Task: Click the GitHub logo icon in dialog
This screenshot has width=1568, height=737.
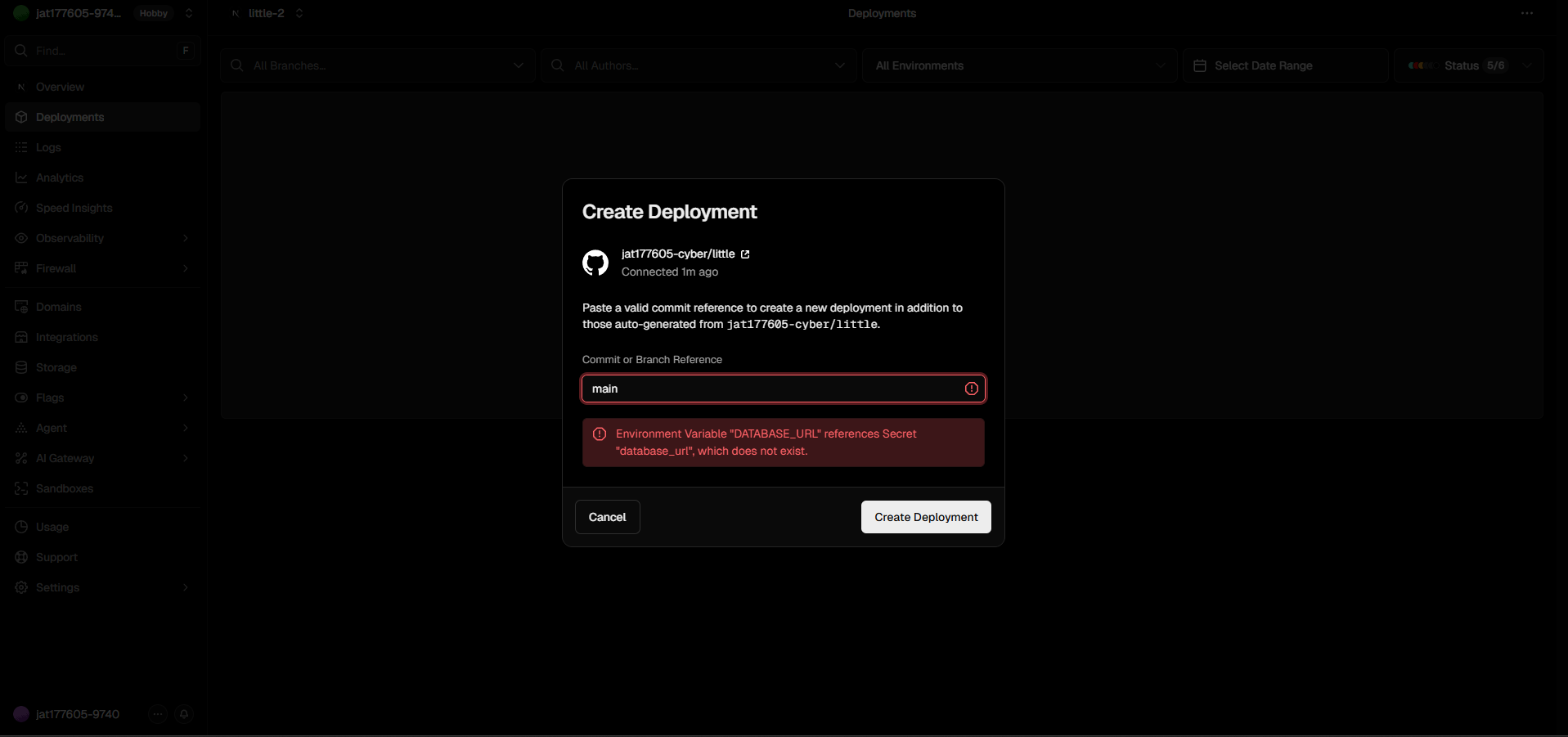Action: click(595, 263)
